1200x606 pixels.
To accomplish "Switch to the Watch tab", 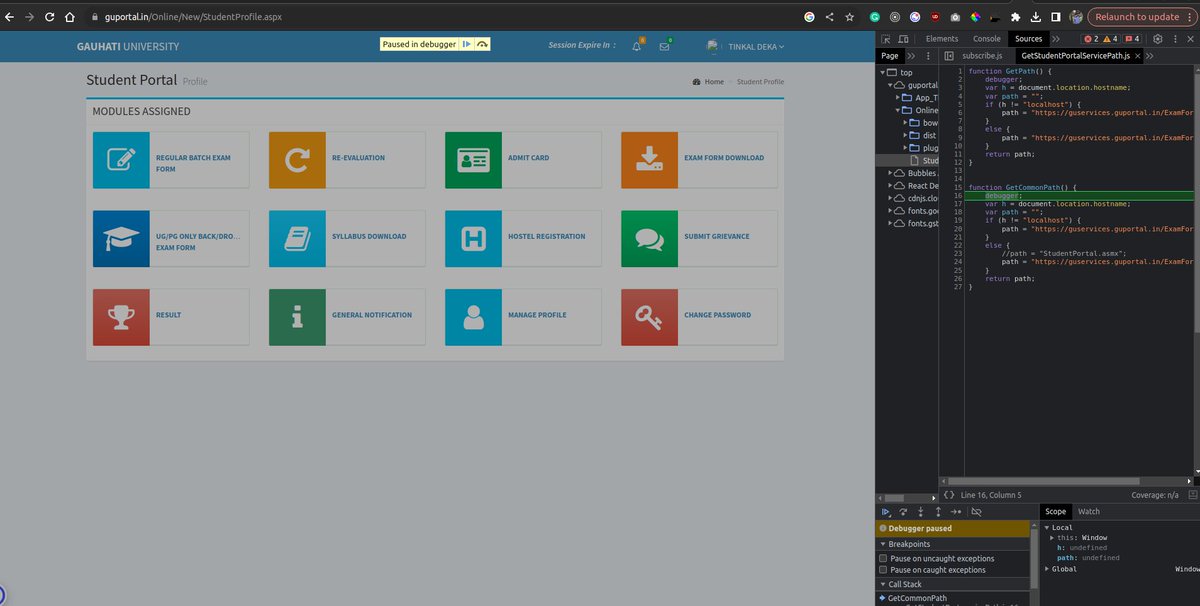I will click(x=1088, y=511).
